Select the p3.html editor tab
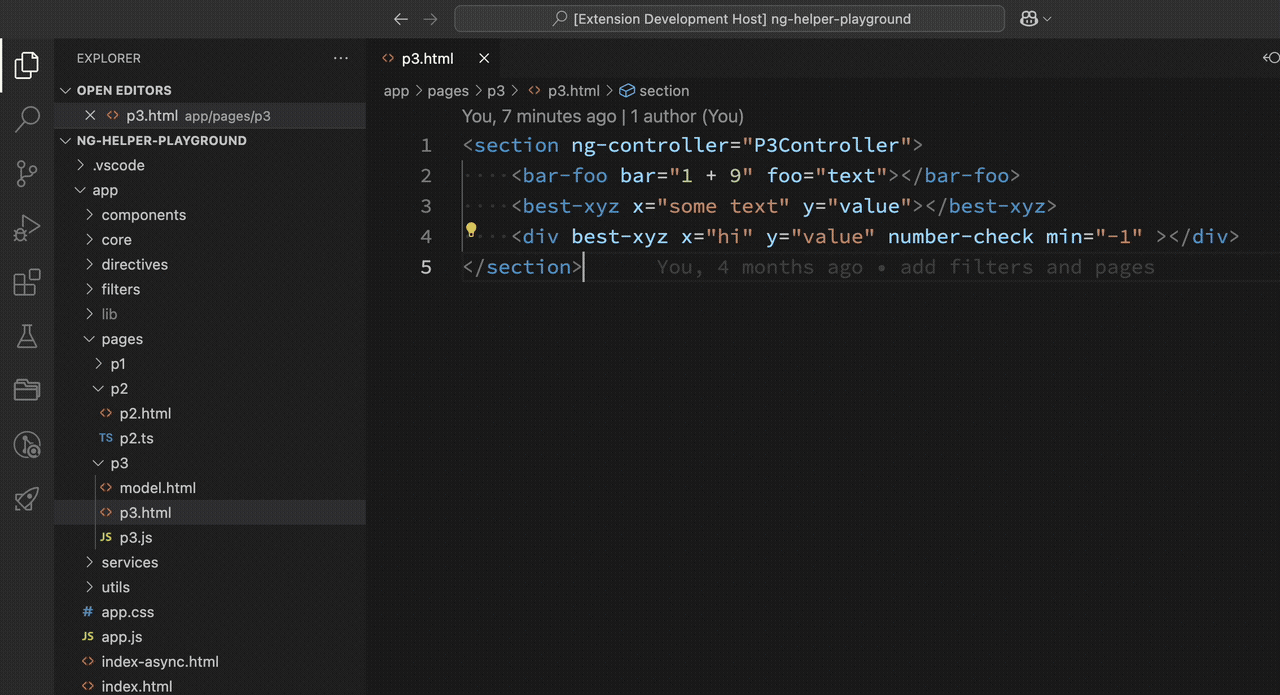1280x695 pixels. (x=427, y=58)
